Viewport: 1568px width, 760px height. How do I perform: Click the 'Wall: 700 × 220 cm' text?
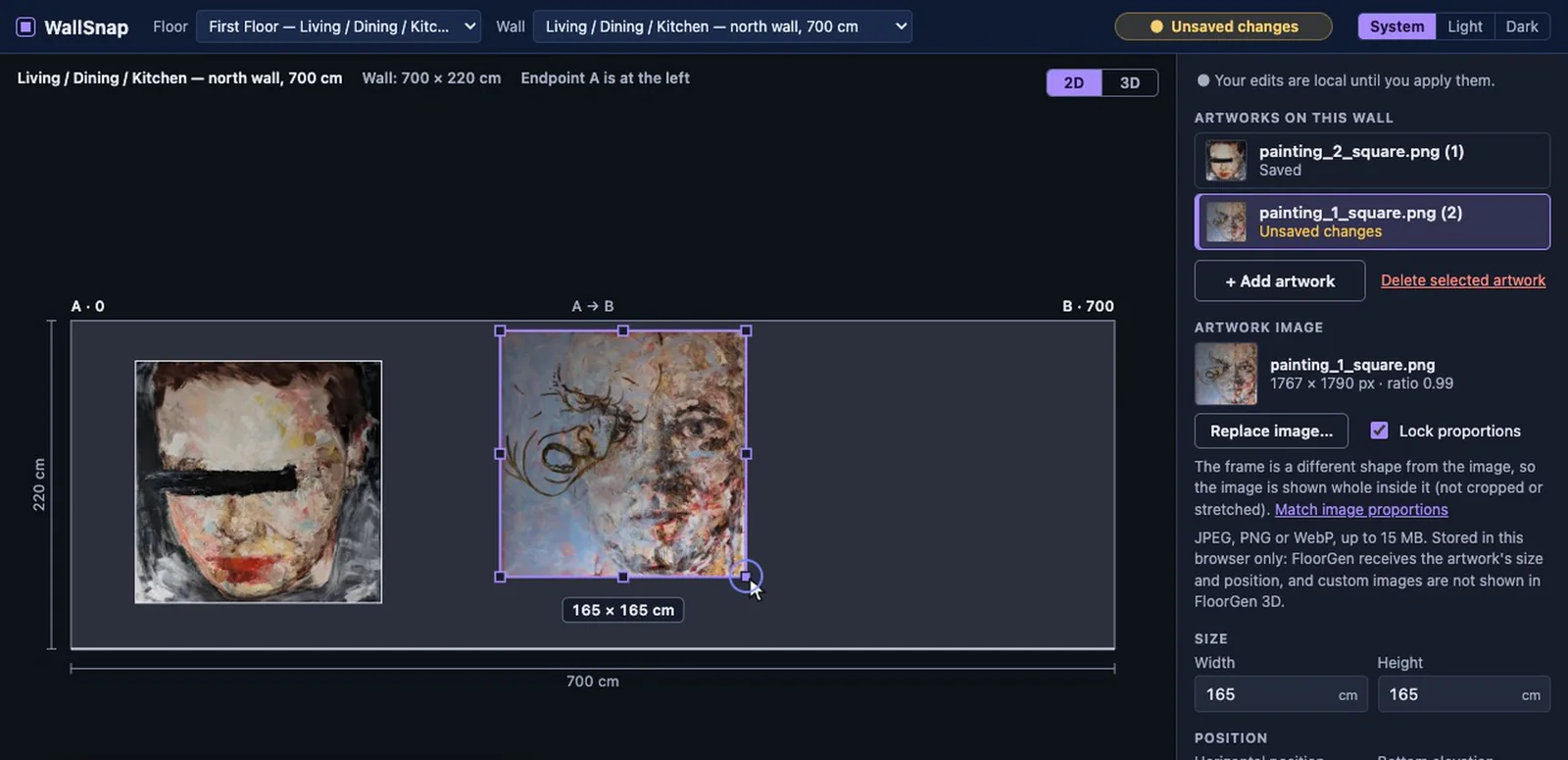[431, 77]
